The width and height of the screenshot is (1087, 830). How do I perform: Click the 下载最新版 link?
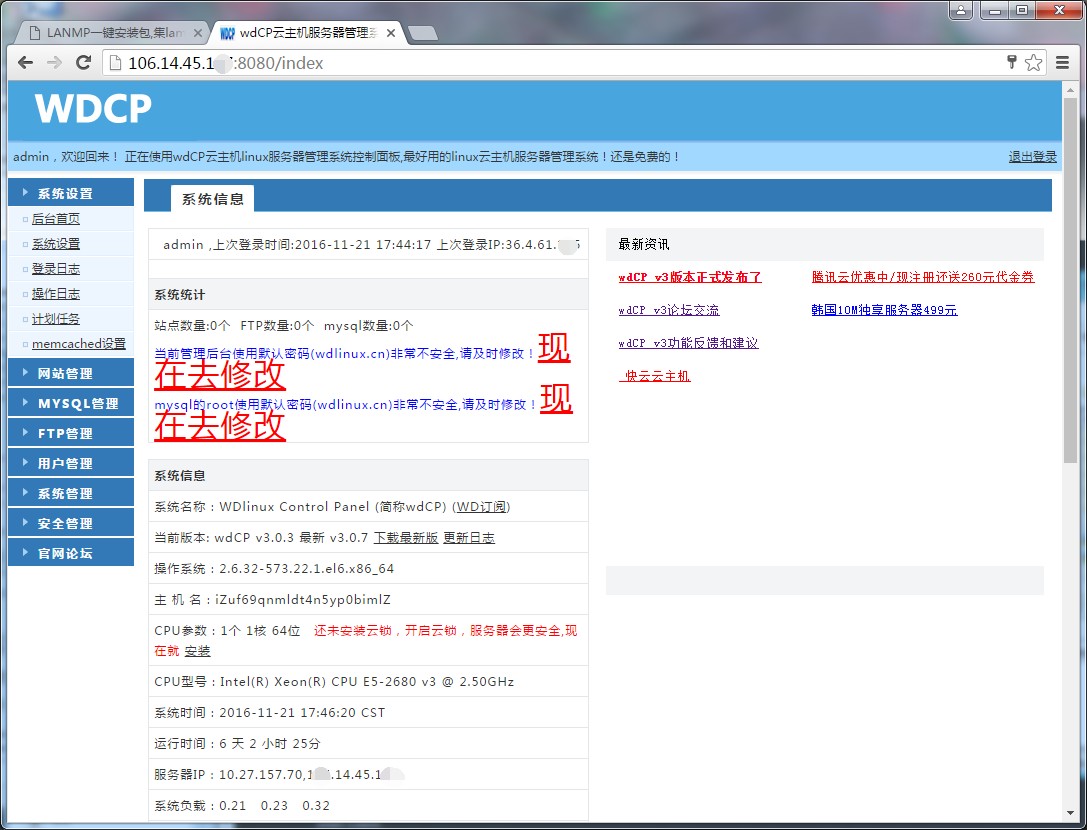coord(406,537)
